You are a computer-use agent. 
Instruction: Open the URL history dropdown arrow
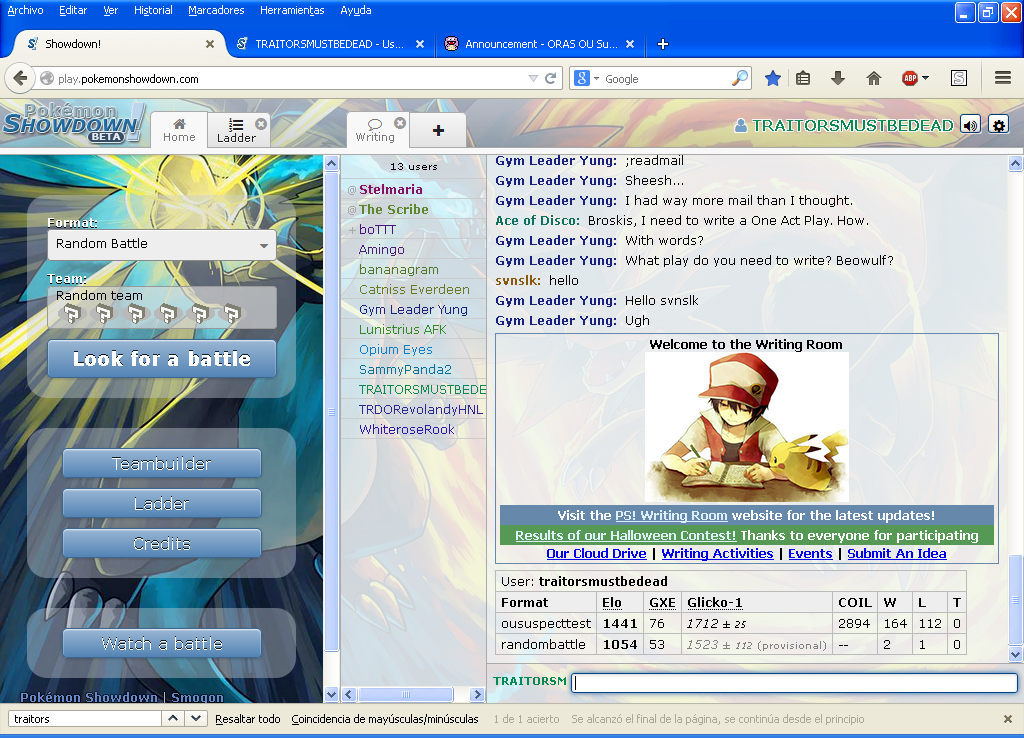click(533, 78)
